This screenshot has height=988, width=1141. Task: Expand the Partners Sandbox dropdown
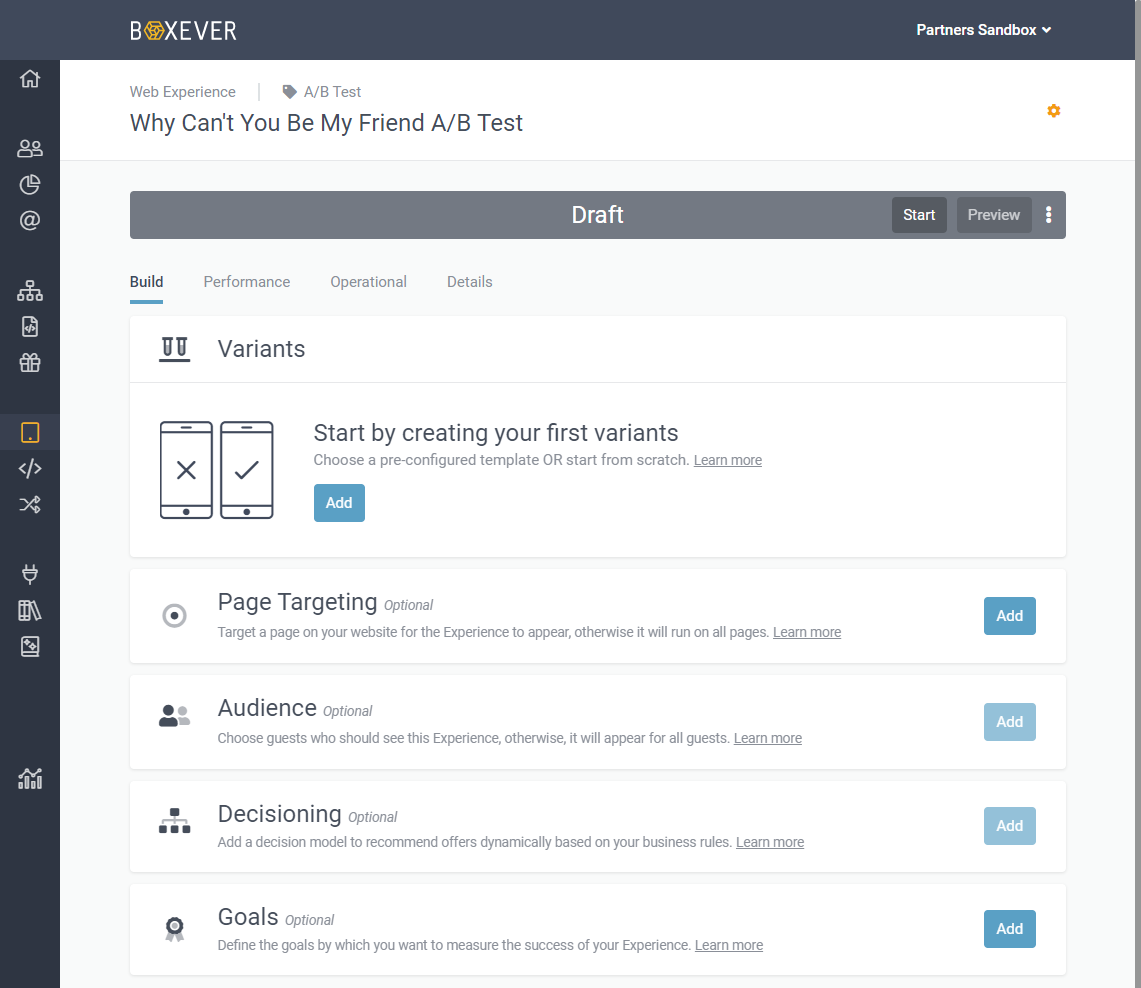984,30
